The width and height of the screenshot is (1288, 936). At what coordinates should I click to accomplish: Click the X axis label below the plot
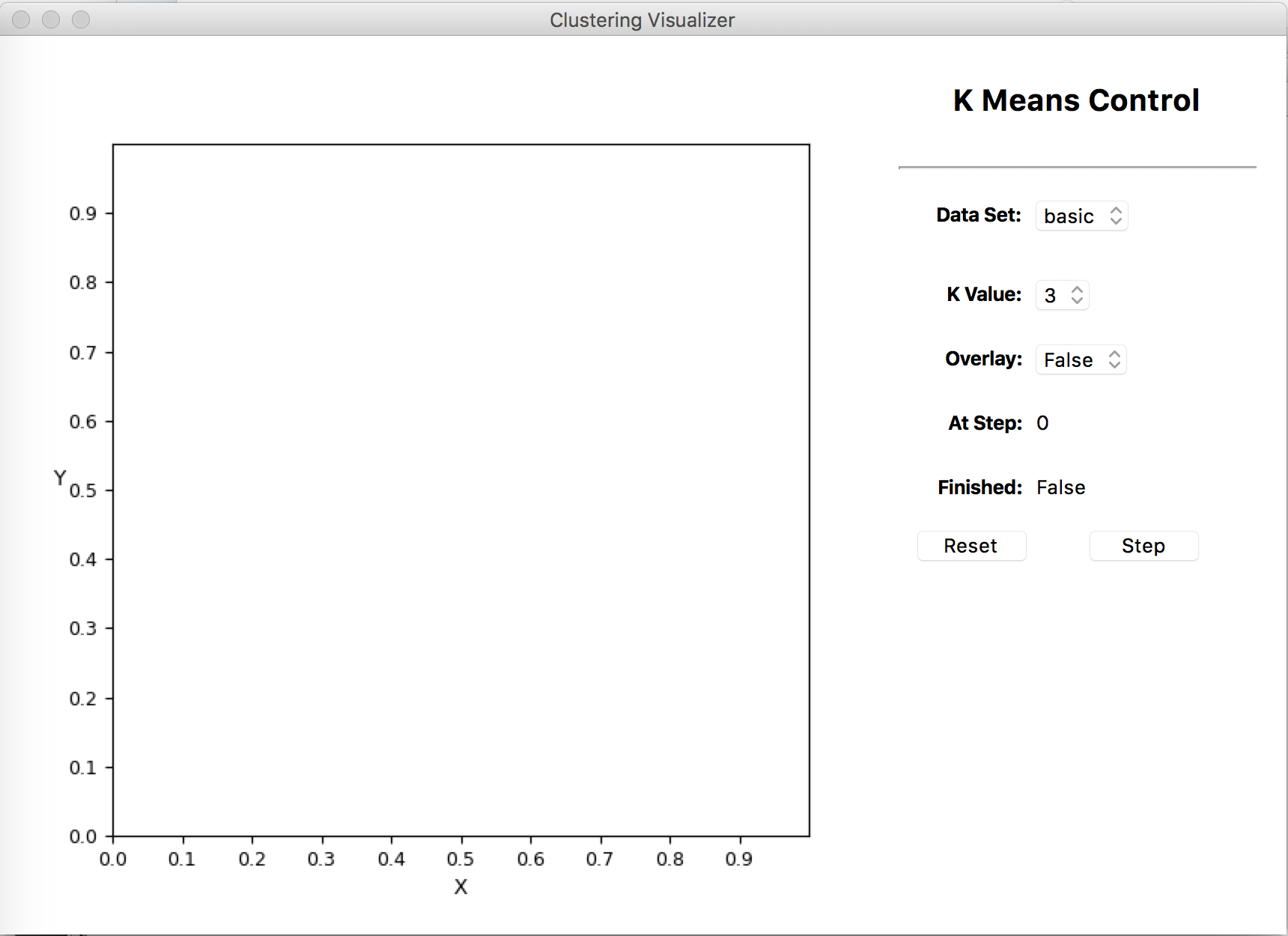461,887
